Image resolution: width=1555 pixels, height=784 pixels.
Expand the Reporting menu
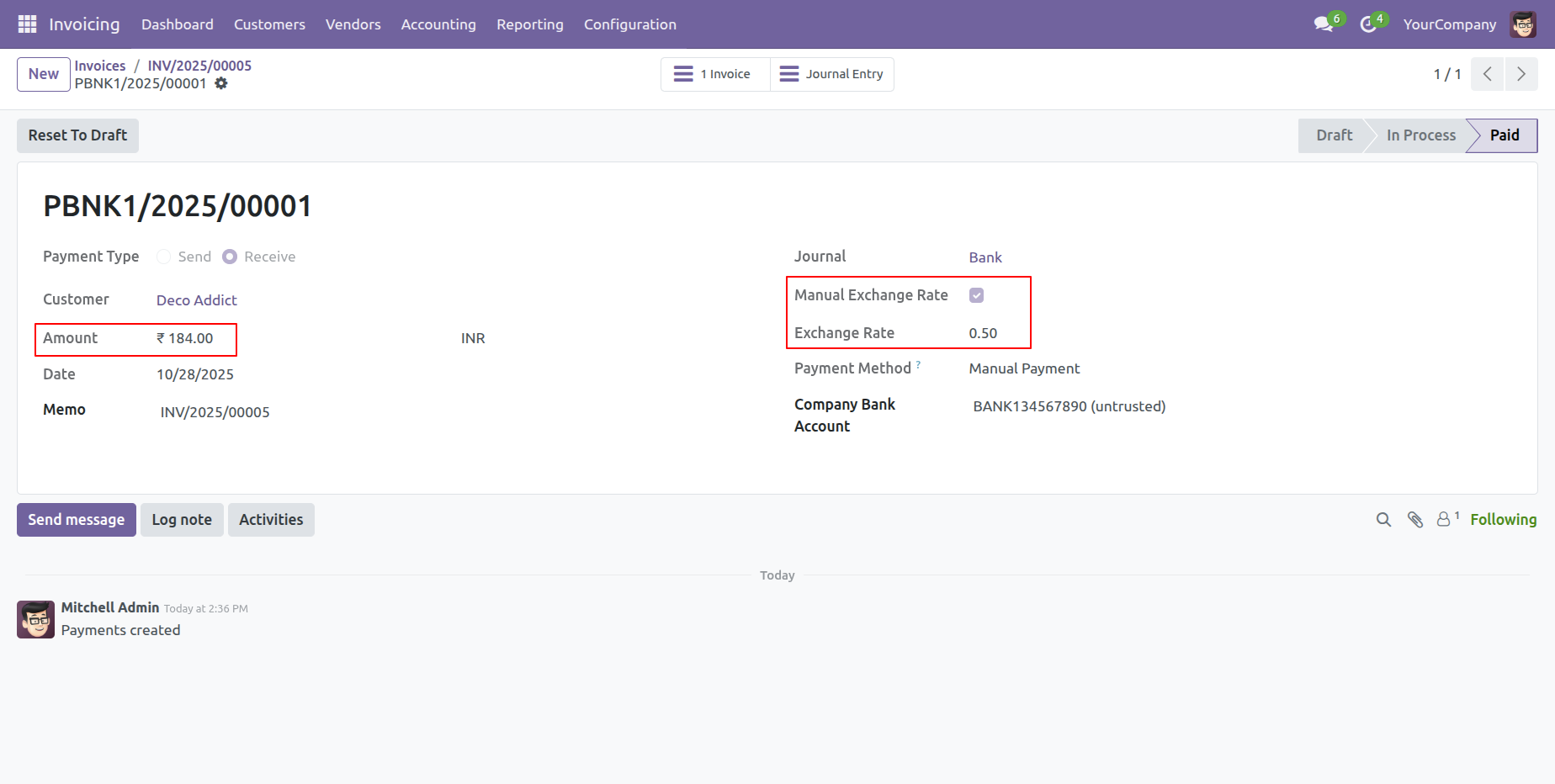tap(530, 24)
